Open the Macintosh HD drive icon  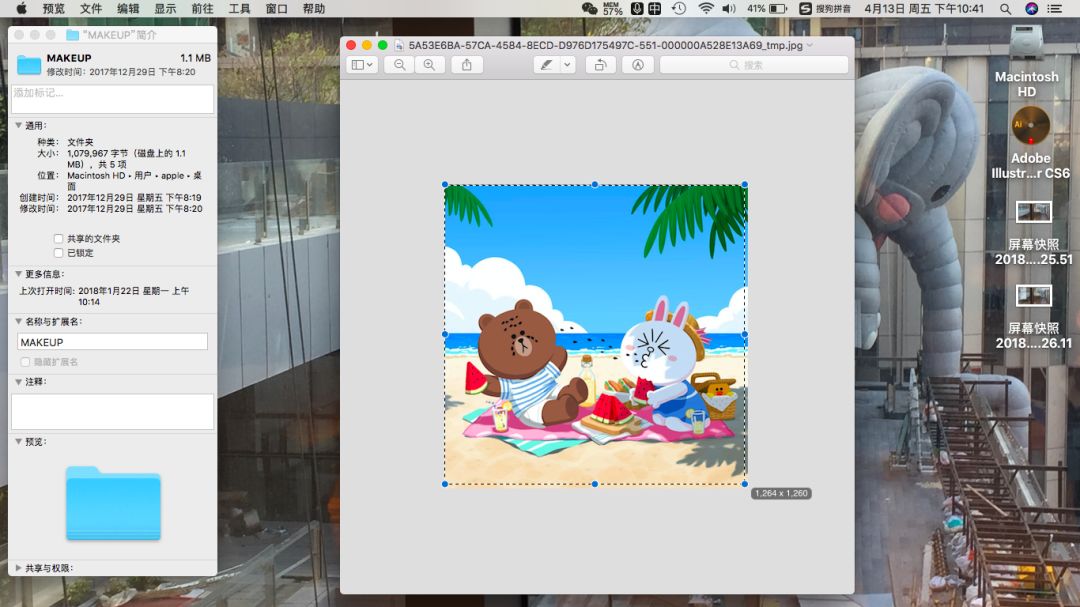point(1027,43)
